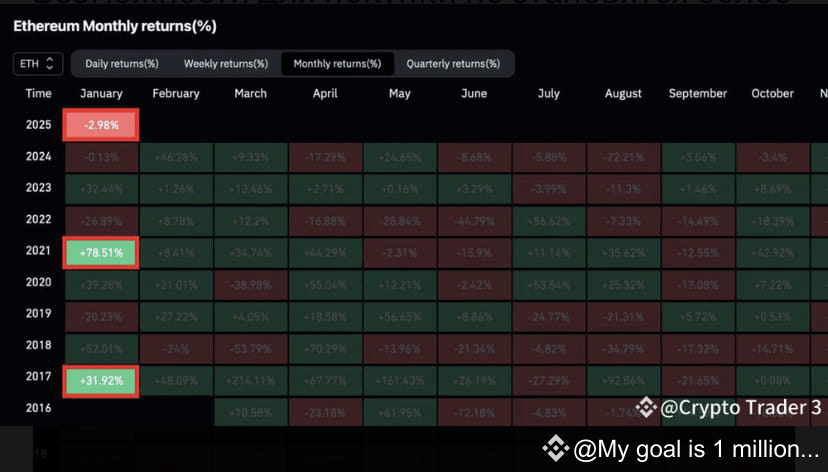Image resolution: width=828 pixels, height=472 pixels.
Task: Click the June column header
Action: pos(474,93)
